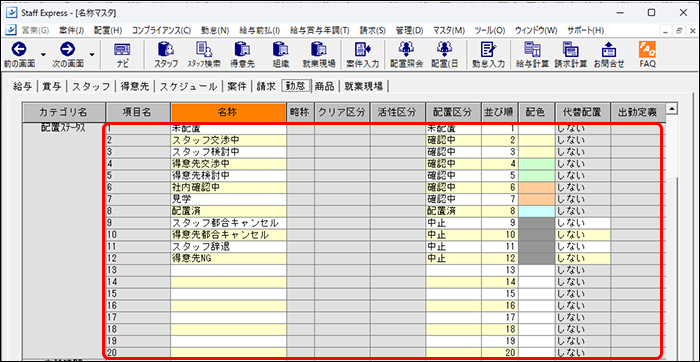Click the 配置区分 column header
This screenshot has height=362, width=700.
point(454,112)
